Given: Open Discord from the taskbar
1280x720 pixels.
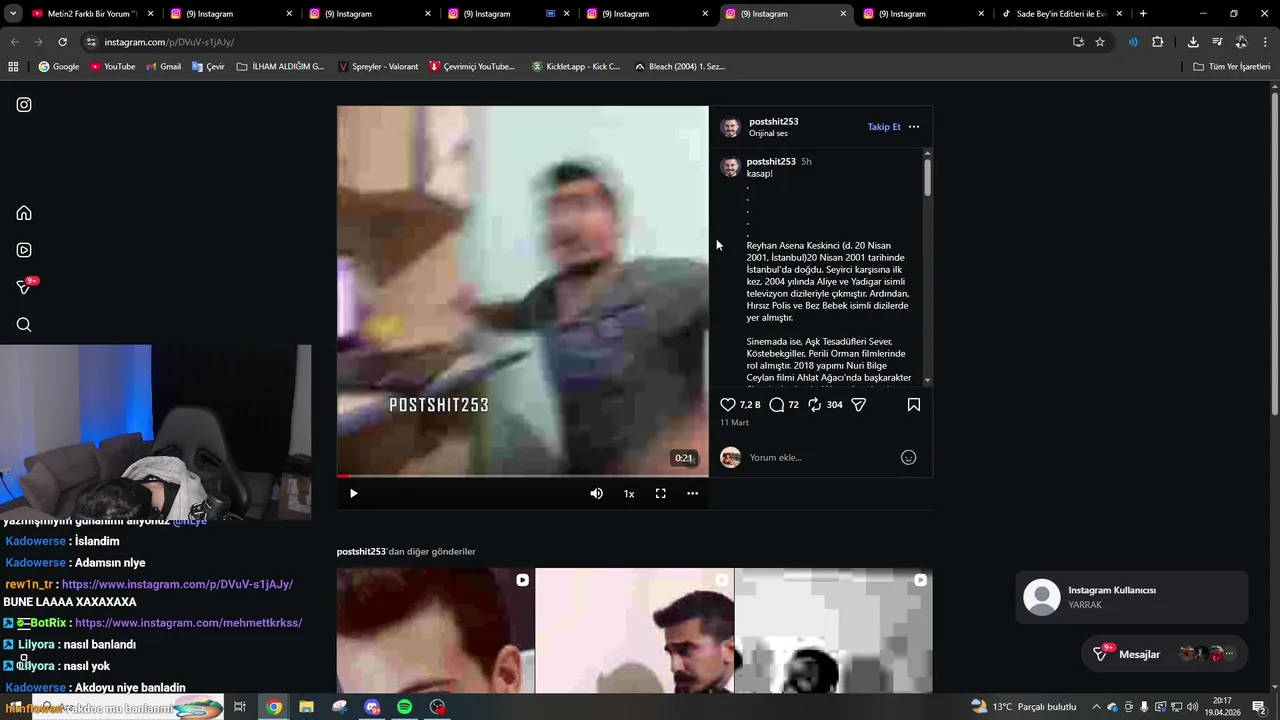Looking at the screenshot, I should click(371, 707).
